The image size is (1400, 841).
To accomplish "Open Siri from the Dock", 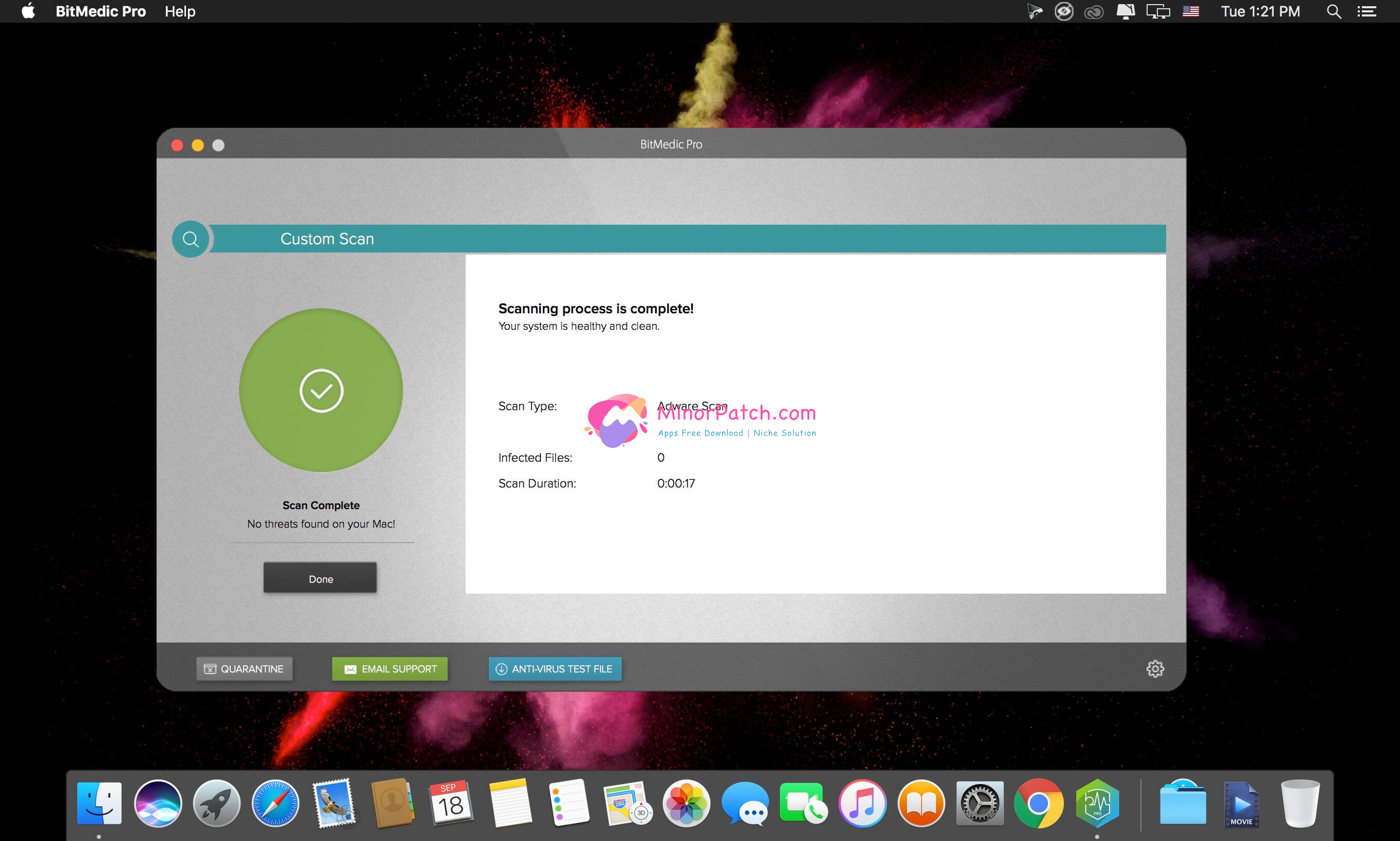I will [158, 803].
